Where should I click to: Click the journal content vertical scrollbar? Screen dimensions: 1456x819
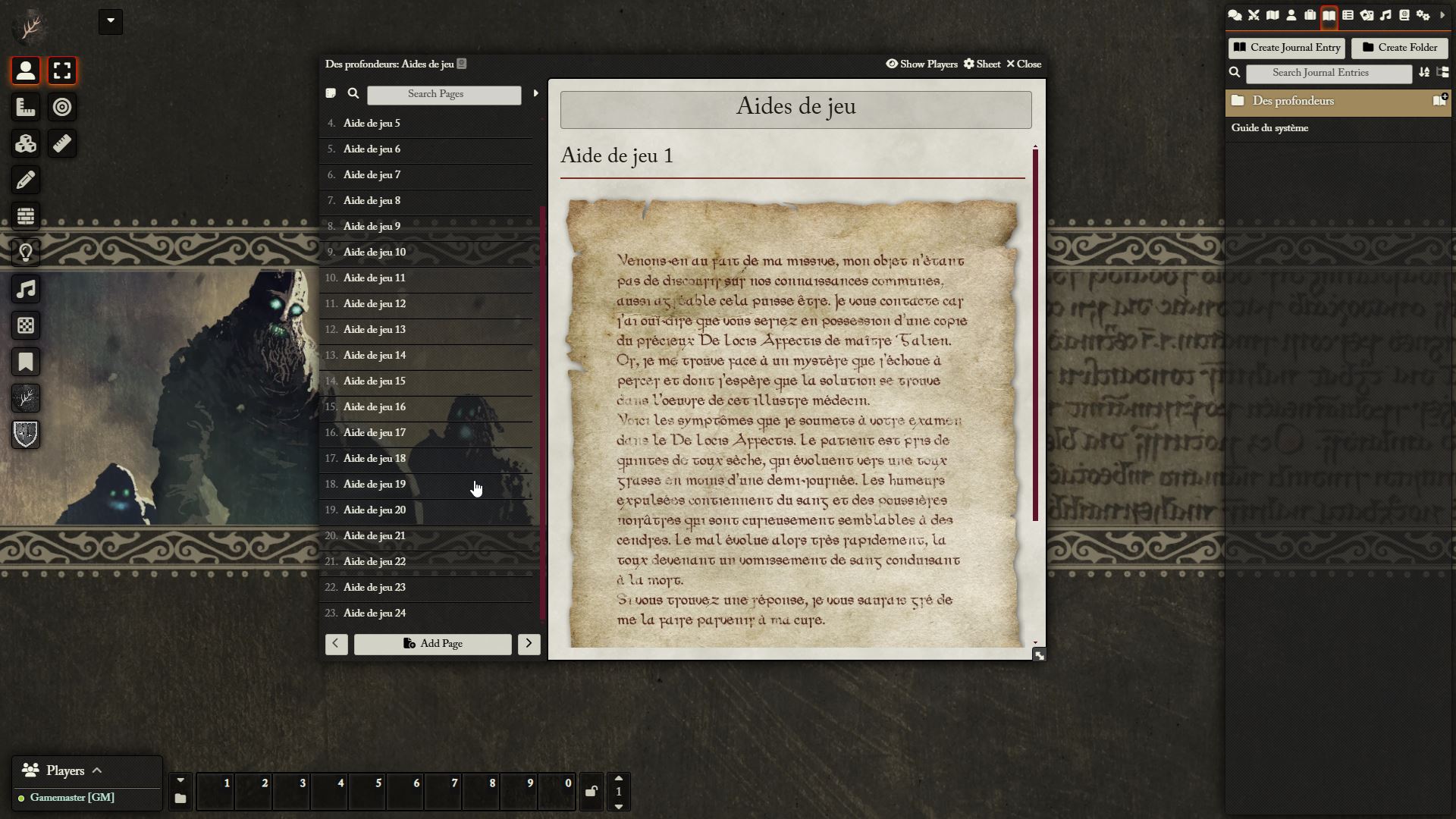point(1035,334)
